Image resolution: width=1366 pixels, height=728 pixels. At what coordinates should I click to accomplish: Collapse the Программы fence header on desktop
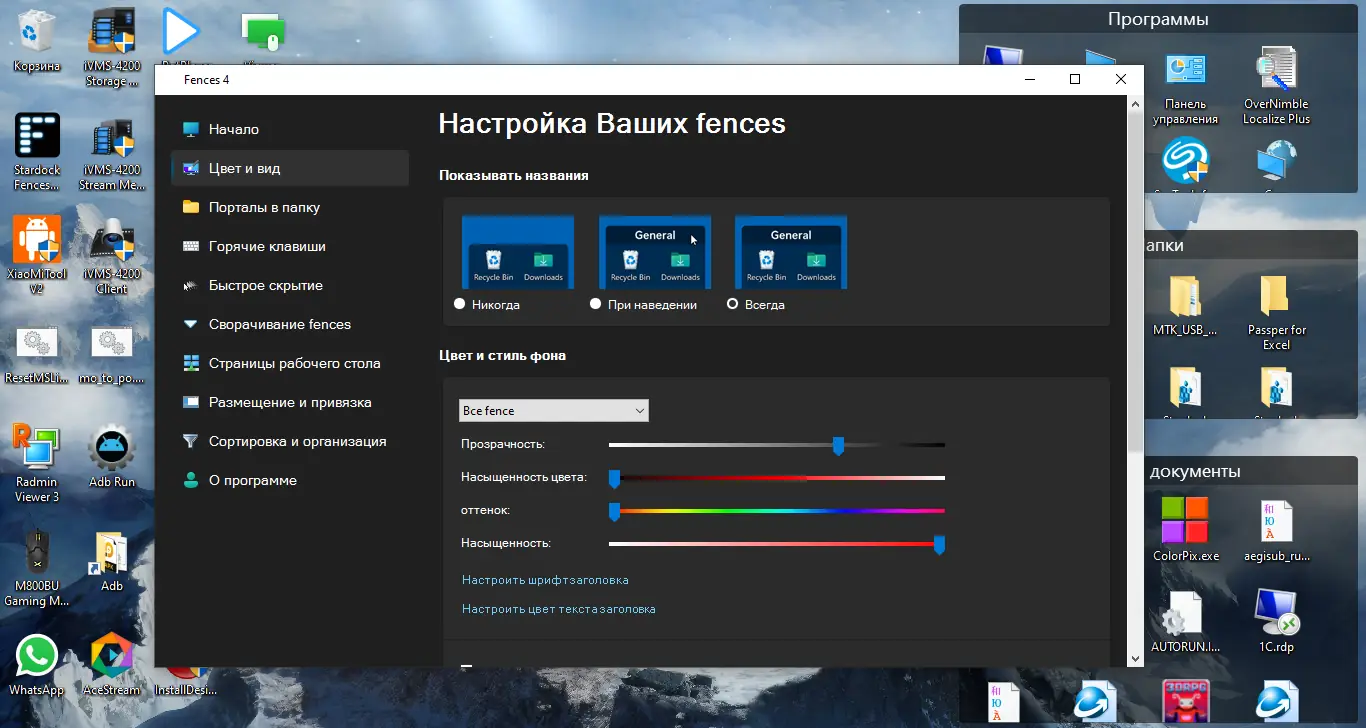point(1158,18)
